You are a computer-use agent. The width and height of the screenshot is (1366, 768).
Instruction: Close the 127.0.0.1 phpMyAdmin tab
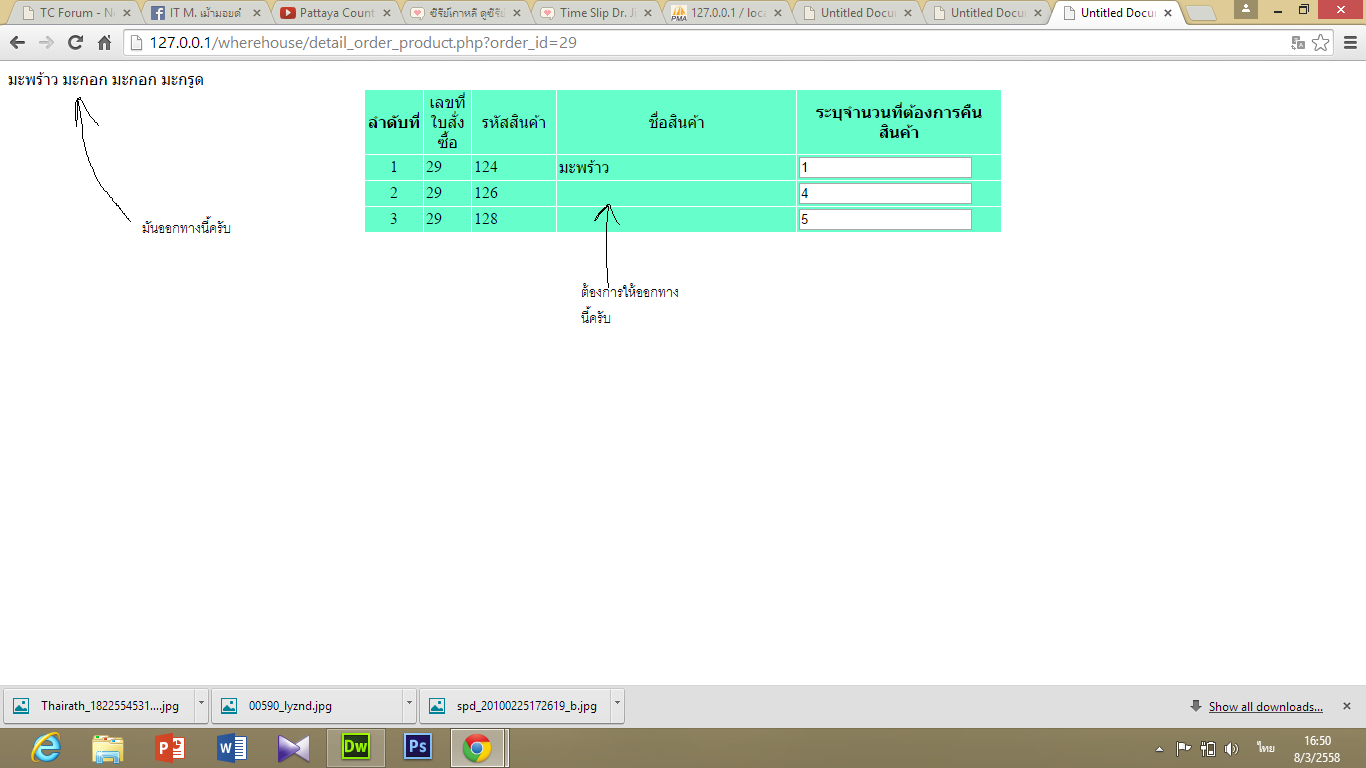tap(777, 13)
